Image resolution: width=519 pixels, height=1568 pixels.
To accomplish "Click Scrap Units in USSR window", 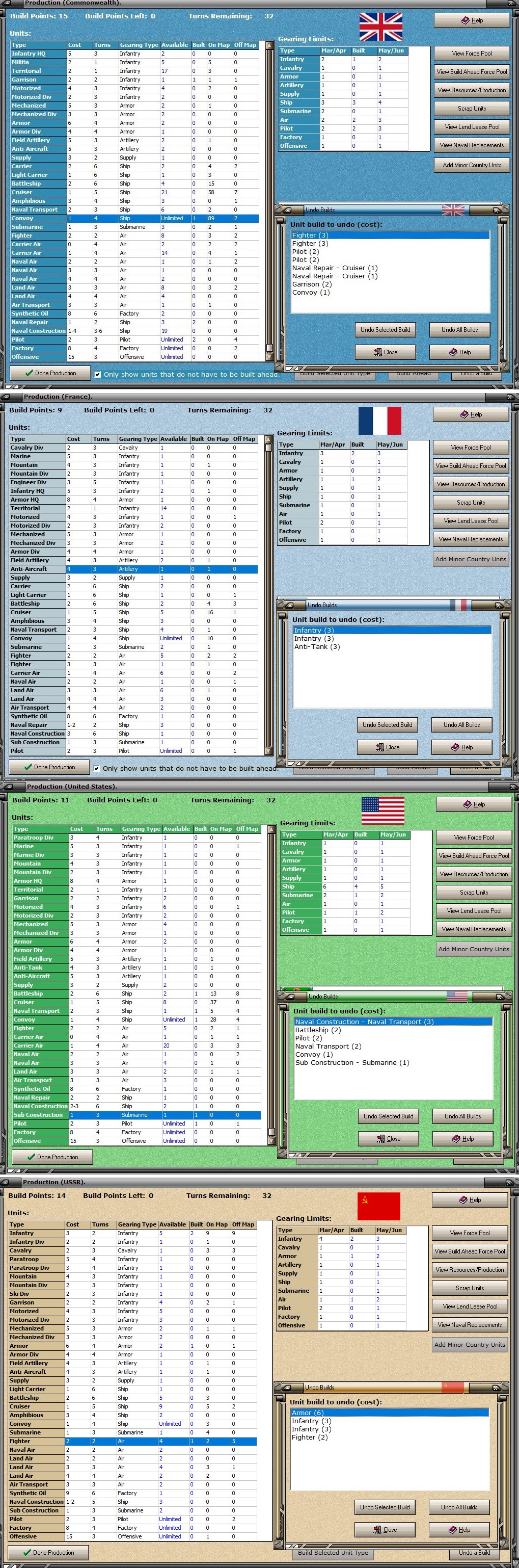I will point(470,1288).
